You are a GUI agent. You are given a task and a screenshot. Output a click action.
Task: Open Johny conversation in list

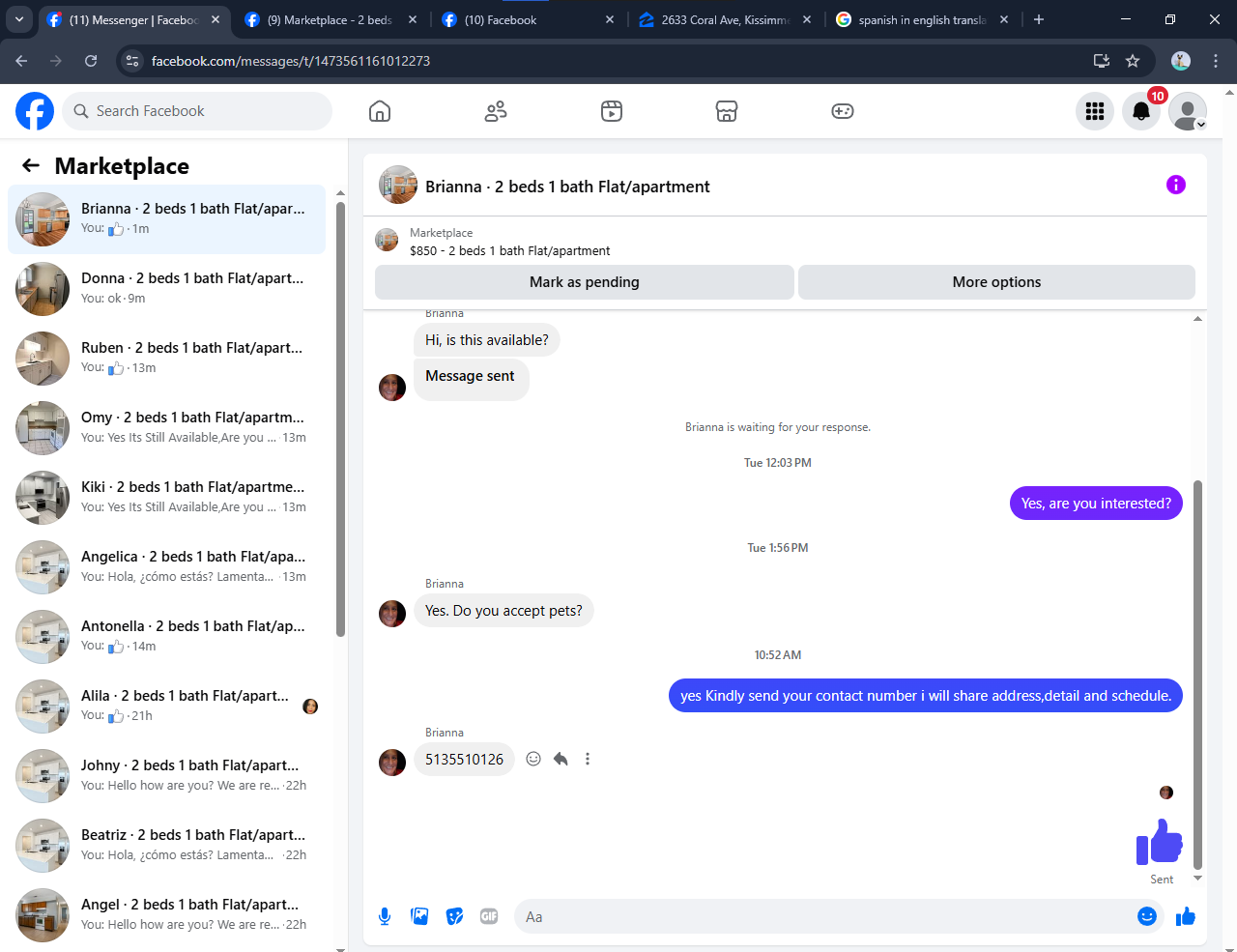pos(166,776)
